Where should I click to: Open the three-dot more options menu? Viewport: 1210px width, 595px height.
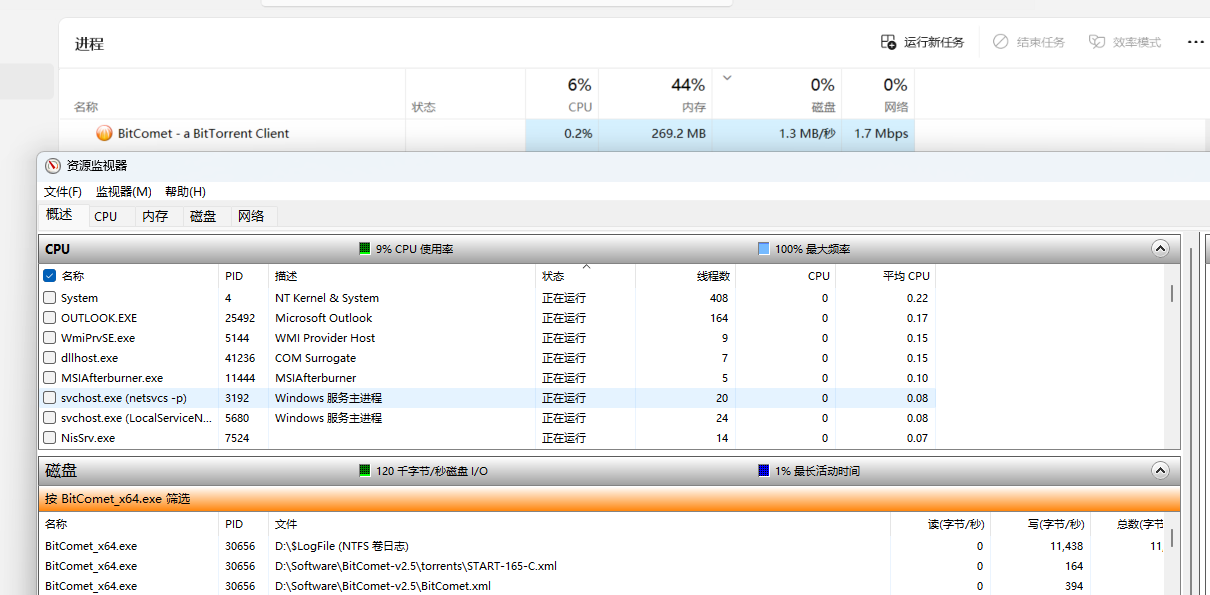pos(1195,42)
